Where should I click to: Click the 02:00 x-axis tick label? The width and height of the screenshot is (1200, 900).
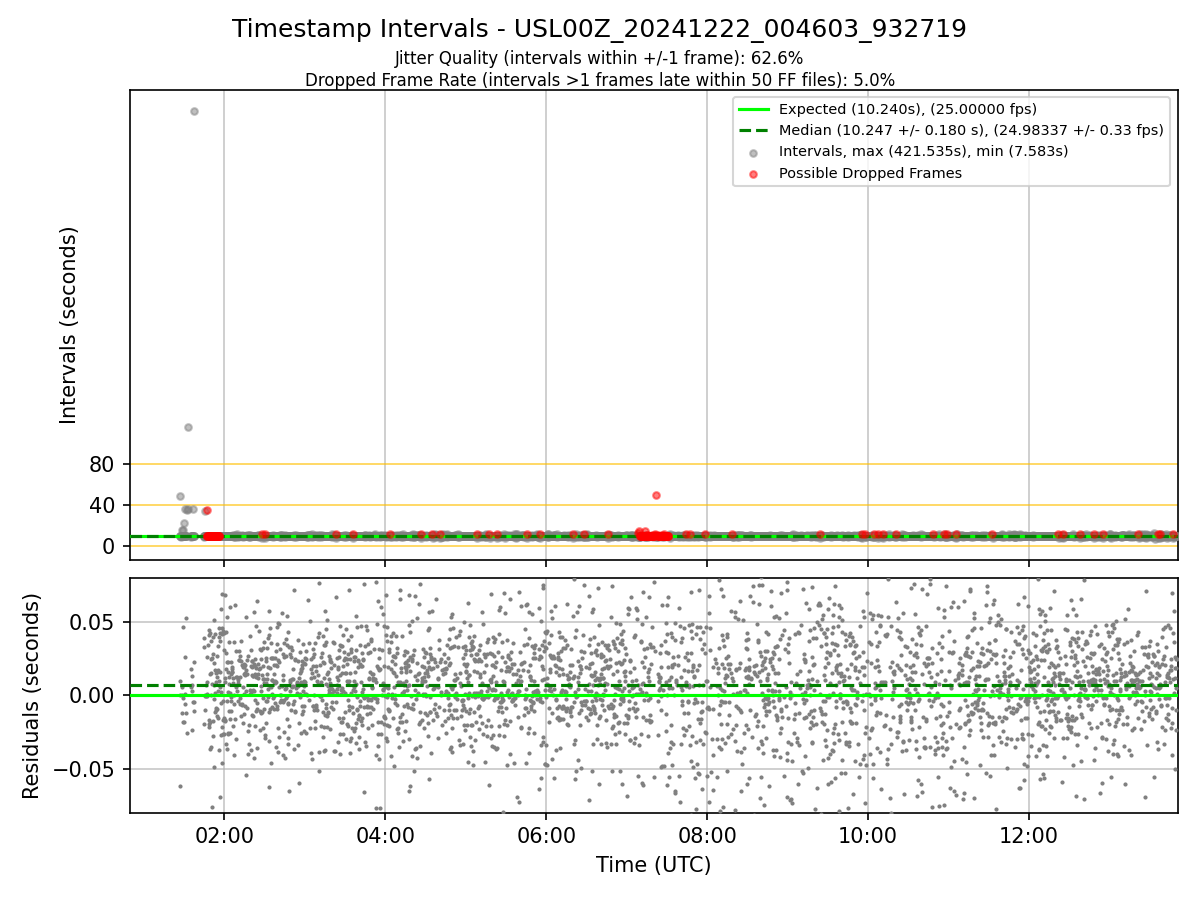[224, 836]
